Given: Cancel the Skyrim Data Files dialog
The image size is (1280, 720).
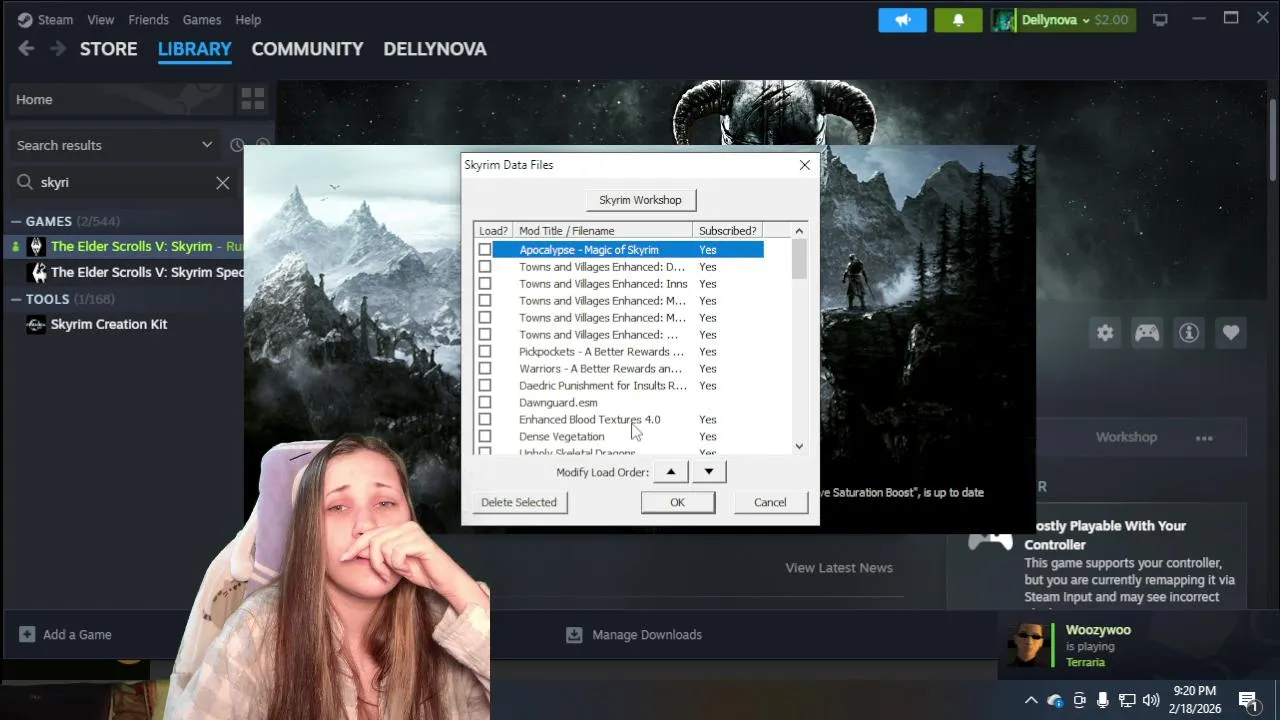Looking at the screenshot, I should [770, 502].
